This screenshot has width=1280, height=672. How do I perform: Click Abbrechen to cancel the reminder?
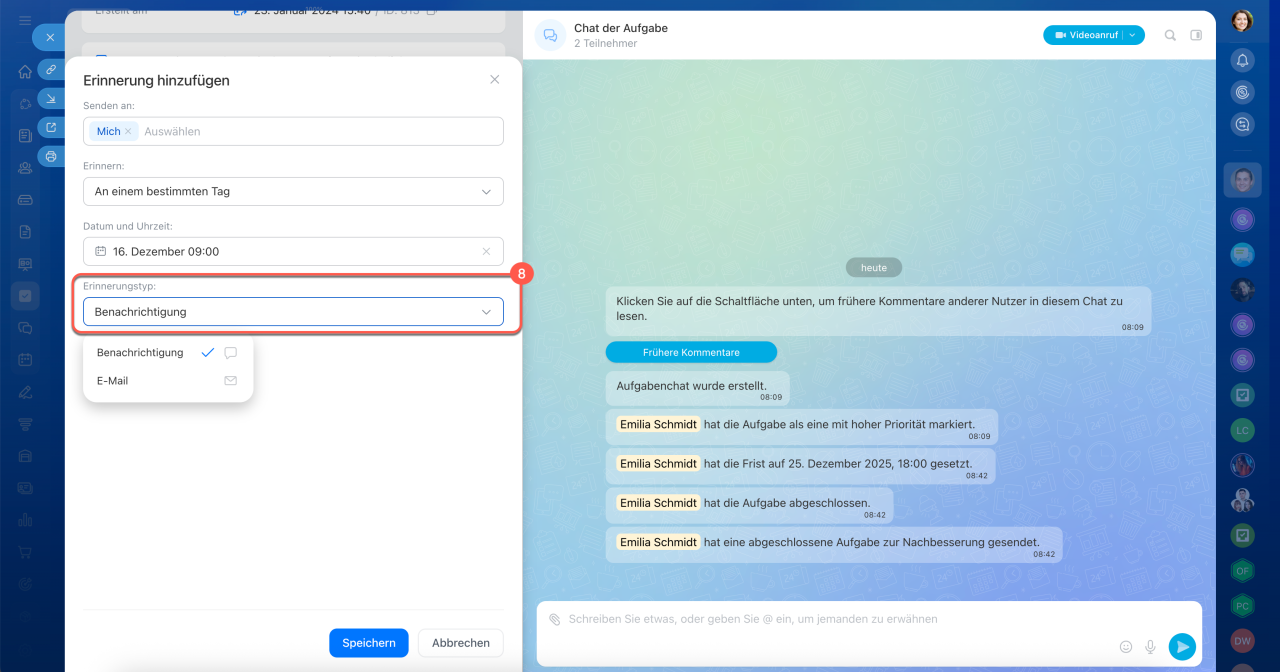(461, 643)
